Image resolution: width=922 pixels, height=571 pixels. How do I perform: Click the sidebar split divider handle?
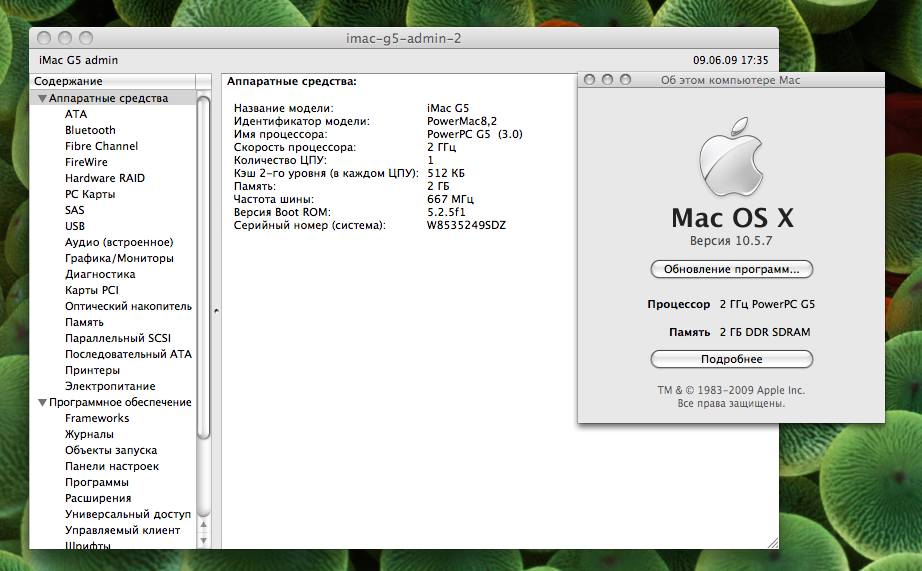216,310
